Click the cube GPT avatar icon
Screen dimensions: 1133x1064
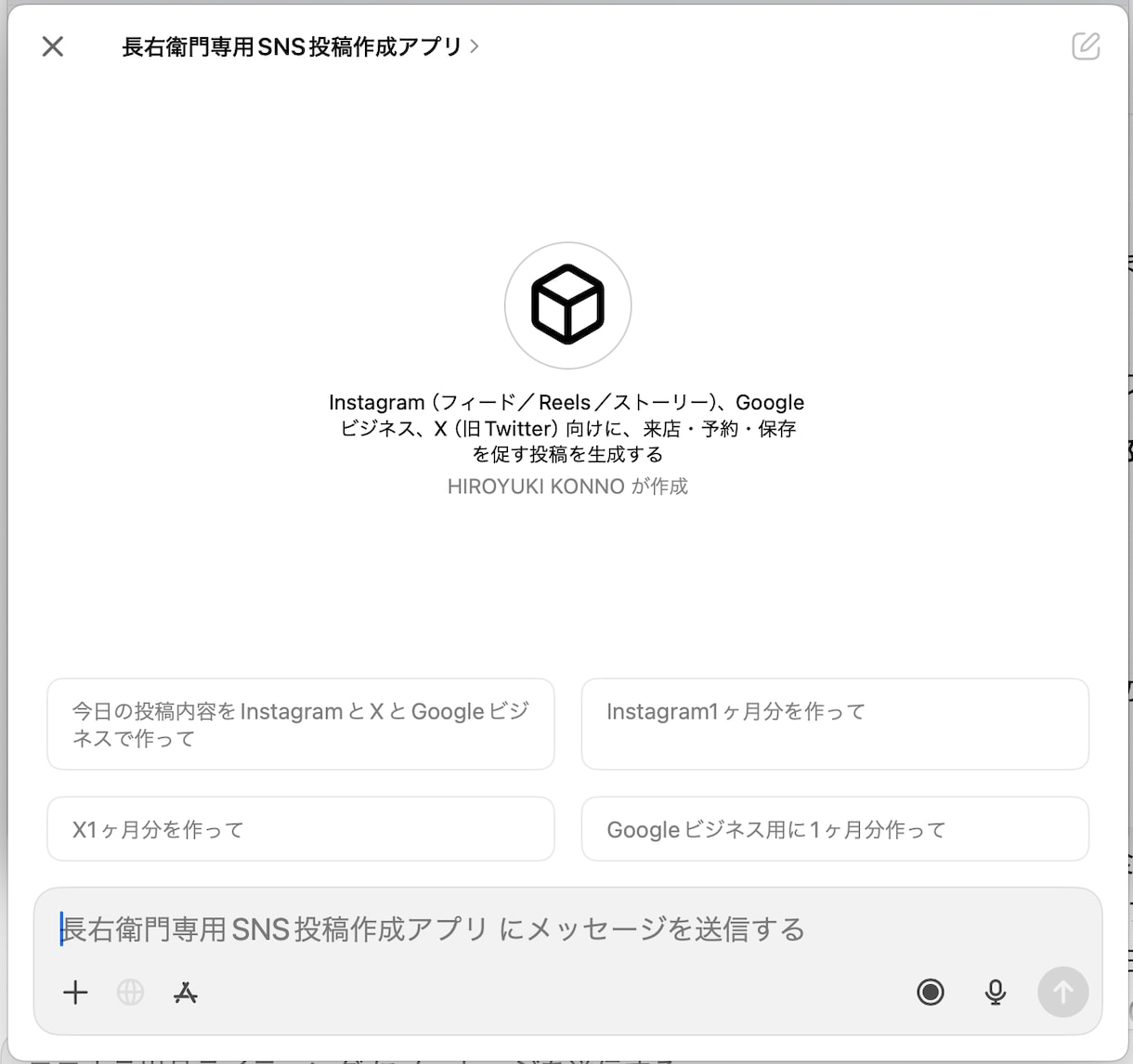pos(567,305)
